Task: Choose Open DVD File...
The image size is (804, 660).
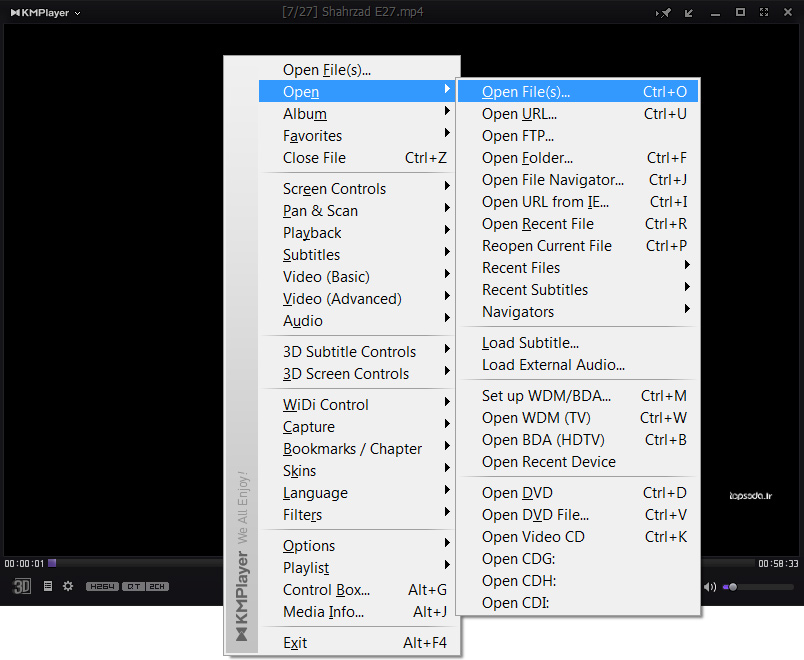Action: pyautogui.click(x=578, y=515)
